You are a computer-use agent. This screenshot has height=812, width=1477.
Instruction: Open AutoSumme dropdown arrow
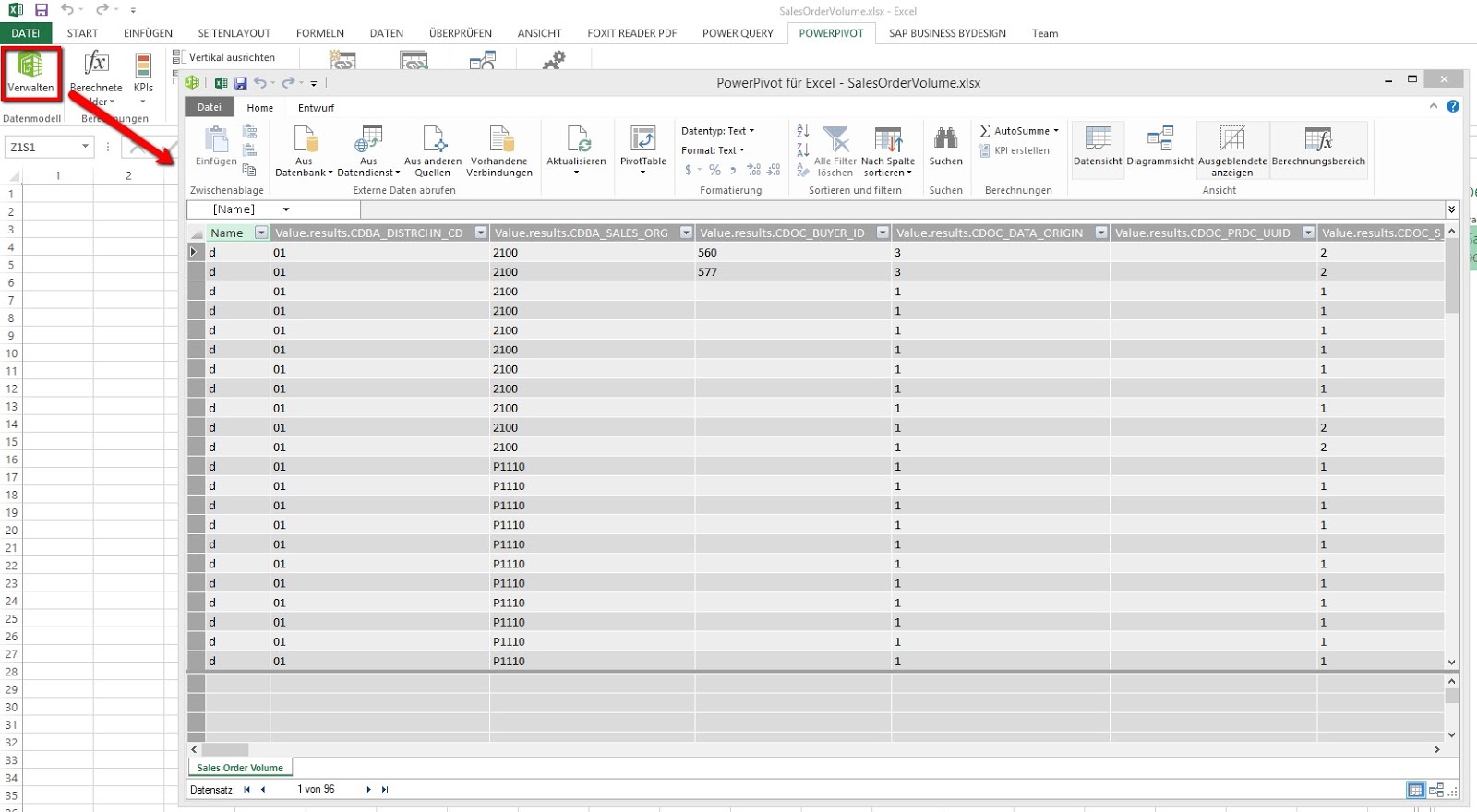(x=1056, y=131)
